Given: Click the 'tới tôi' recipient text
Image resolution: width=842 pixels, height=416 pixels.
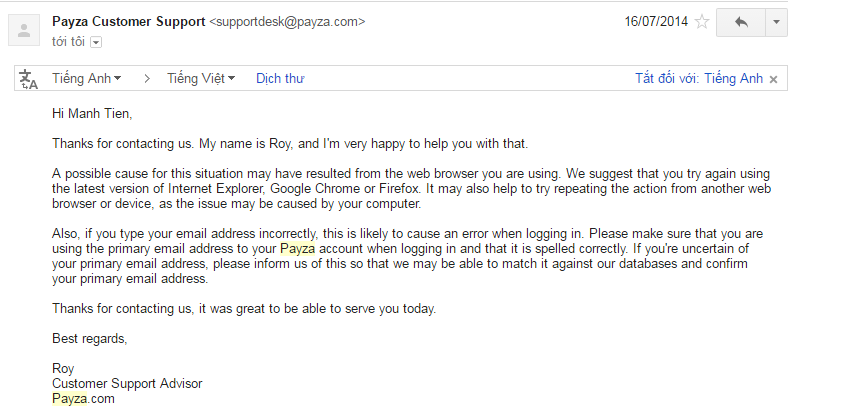Looking at the screenshot, I should [68, 41].
